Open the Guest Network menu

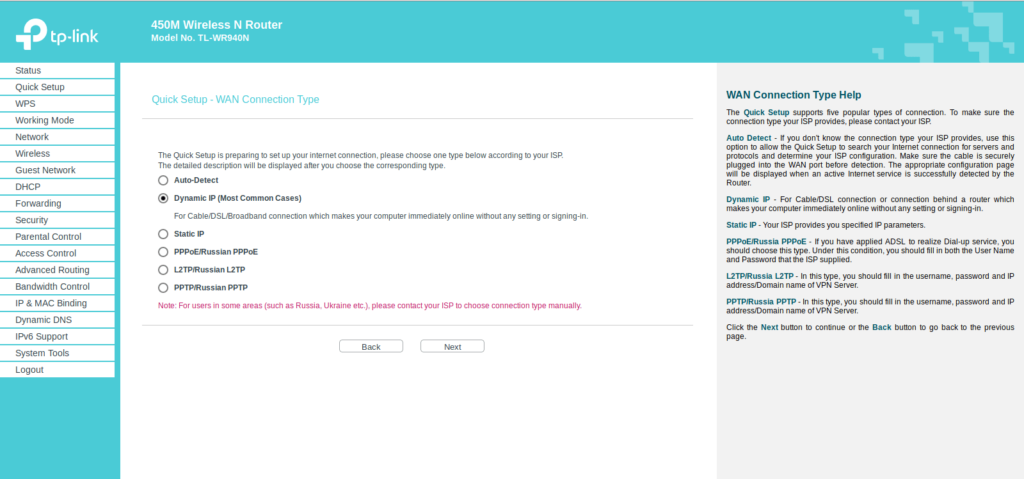(45, 170)
